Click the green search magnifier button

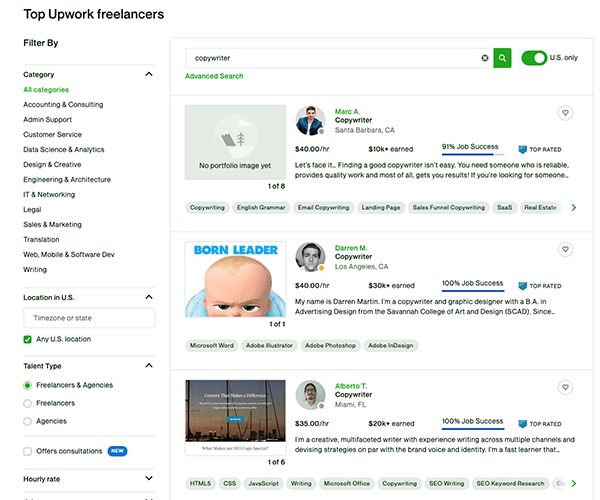pos(502,58)
